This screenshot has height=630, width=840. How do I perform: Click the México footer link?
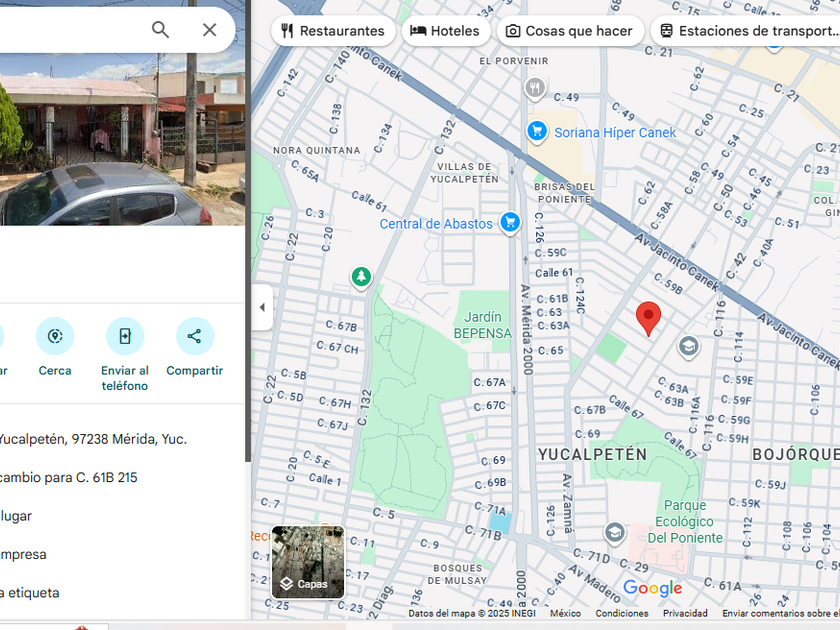[565, 613]
